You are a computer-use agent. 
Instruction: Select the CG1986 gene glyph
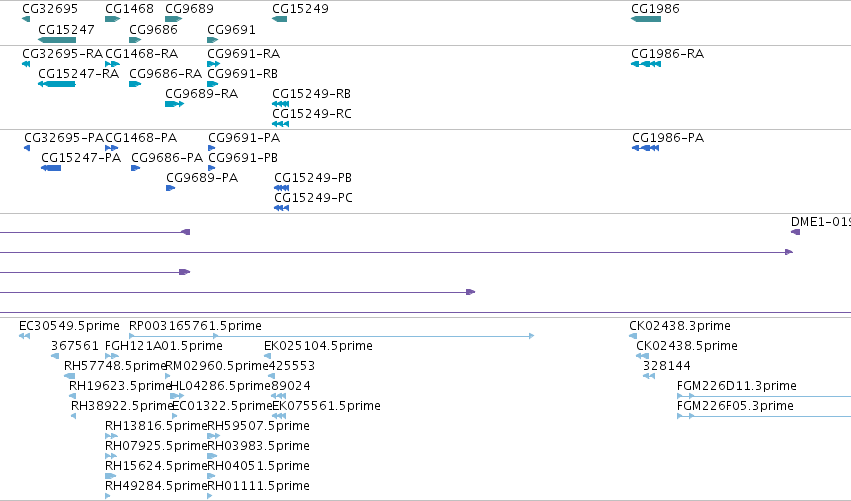coord(646,19)
